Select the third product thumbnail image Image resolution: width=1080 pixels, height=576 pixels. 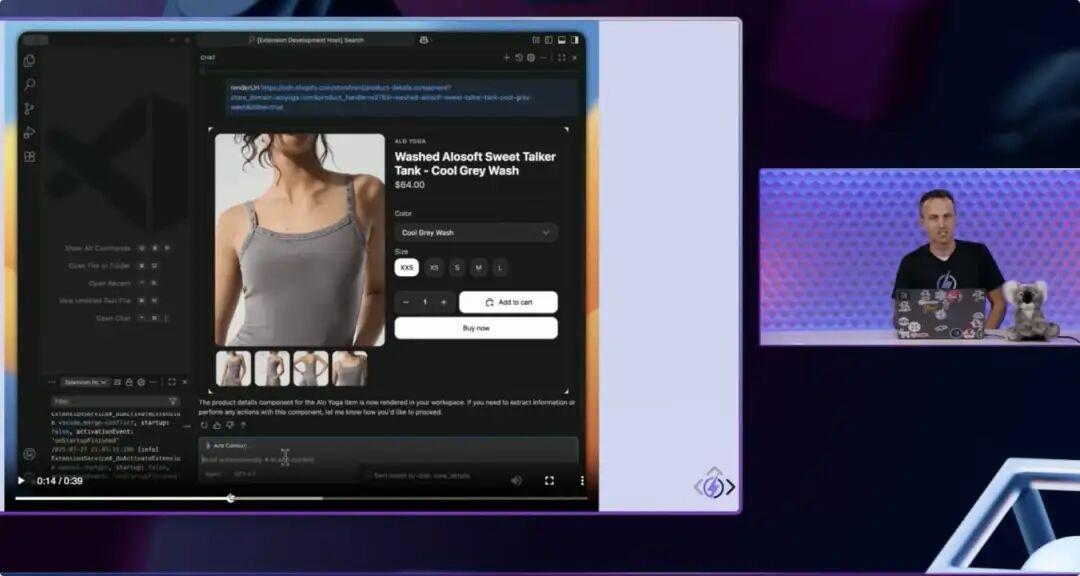[x=311, y=369]
